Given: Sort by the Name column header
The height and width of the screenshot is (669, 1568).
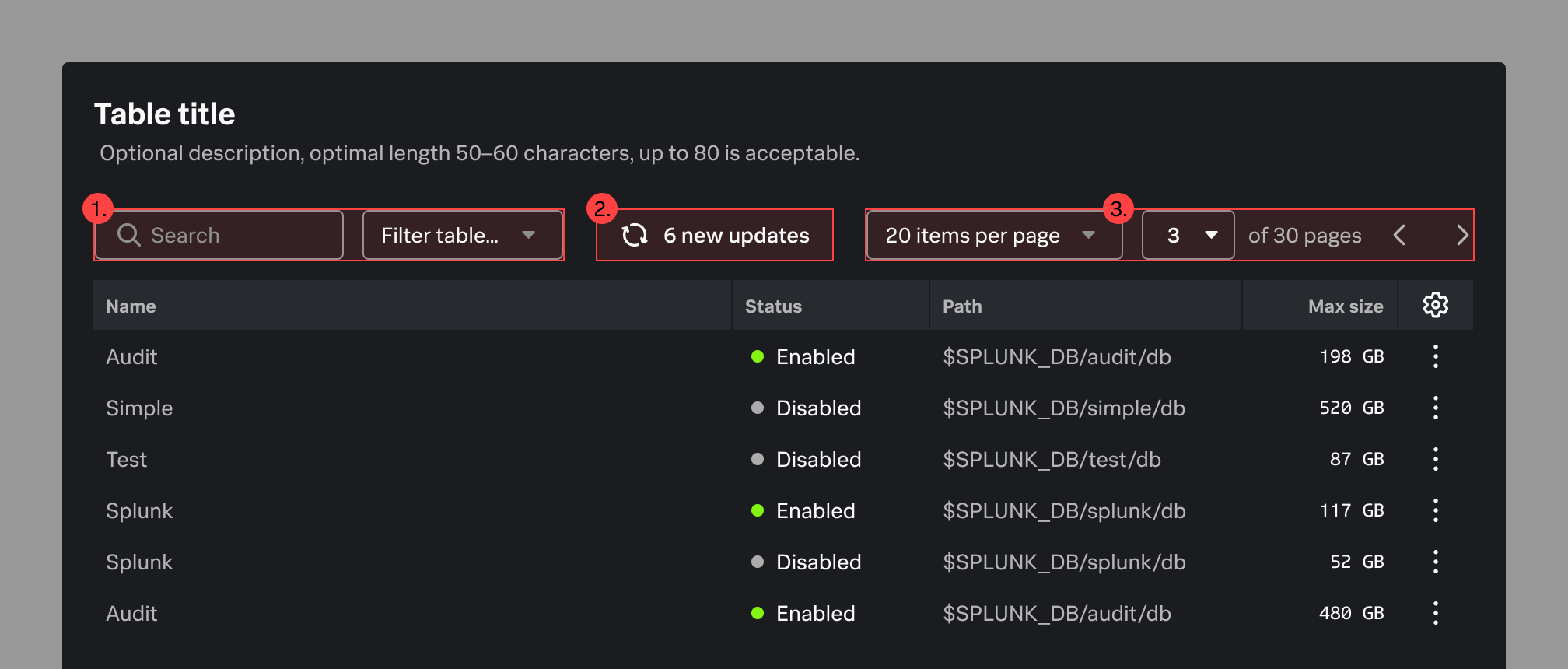Looking at the screenshot, I should [131, 306].
